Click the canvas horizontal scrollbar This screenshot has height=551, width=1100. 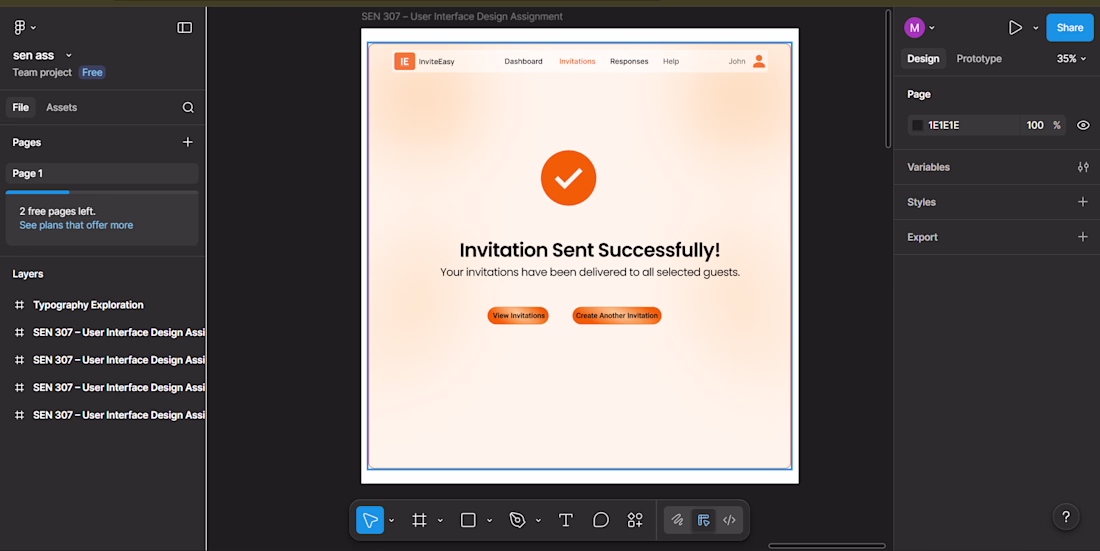tap(827, 545)
